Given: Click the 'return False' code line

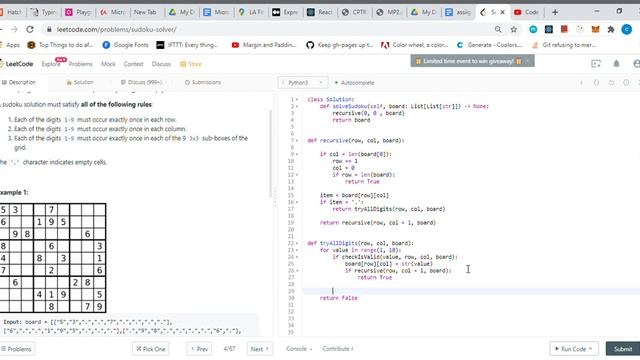Looking at the screenshot, I should pyautogui.click(x=339, y=298).
